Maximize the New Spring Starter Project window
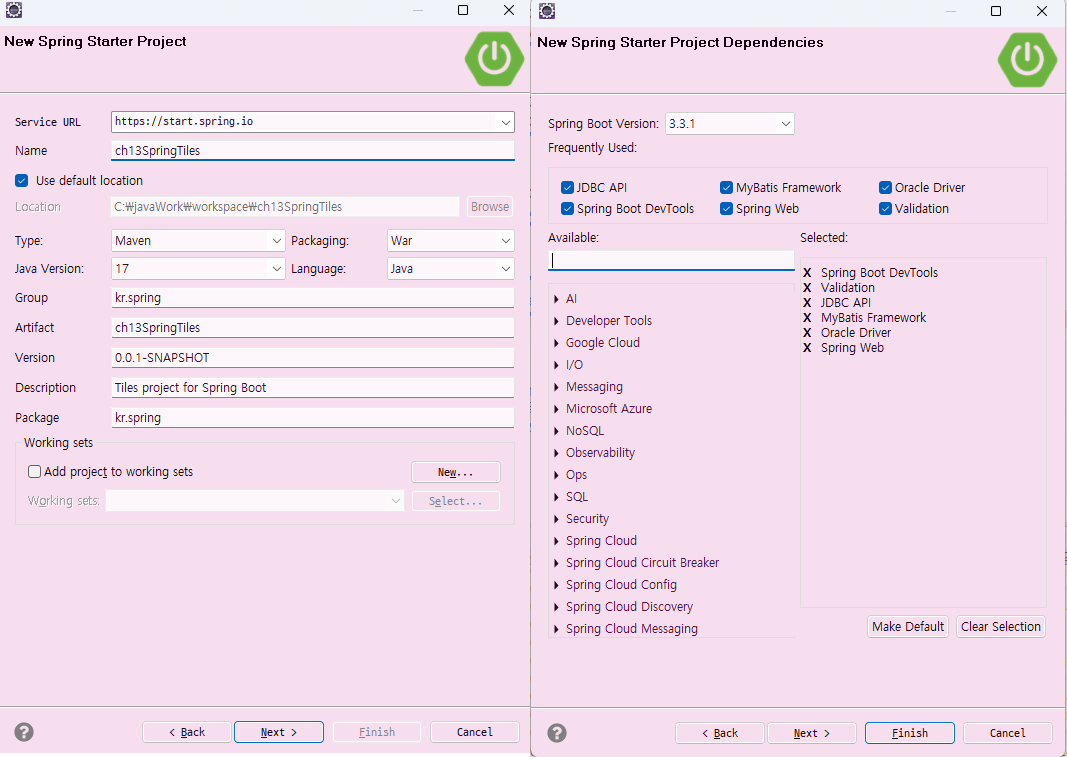The height and width of the screenshot is (757, 1067). (x=463, y=10)
